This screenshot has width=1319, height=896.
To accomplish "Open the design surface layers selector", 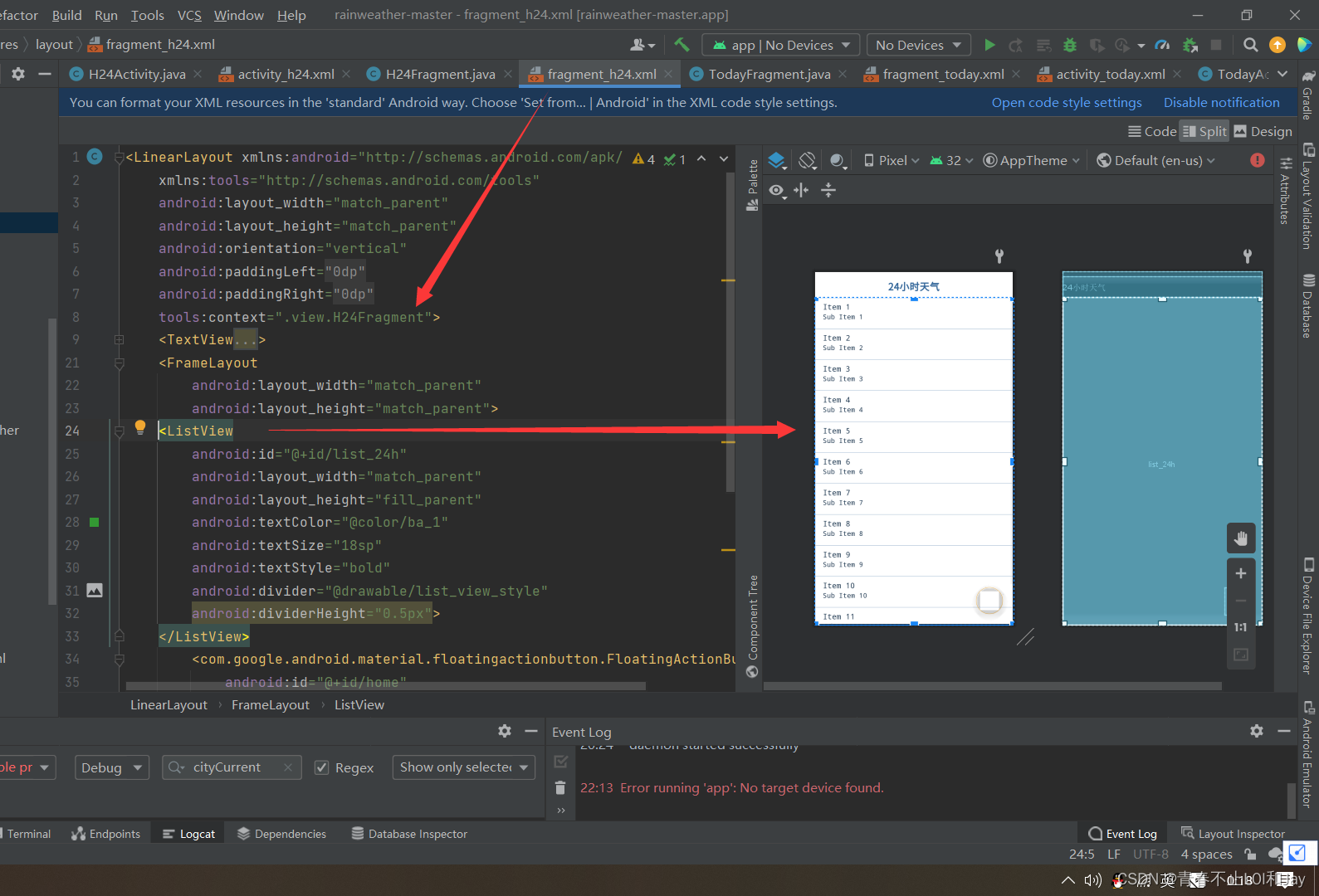I will pyautogui.click(x=777, y=160).
